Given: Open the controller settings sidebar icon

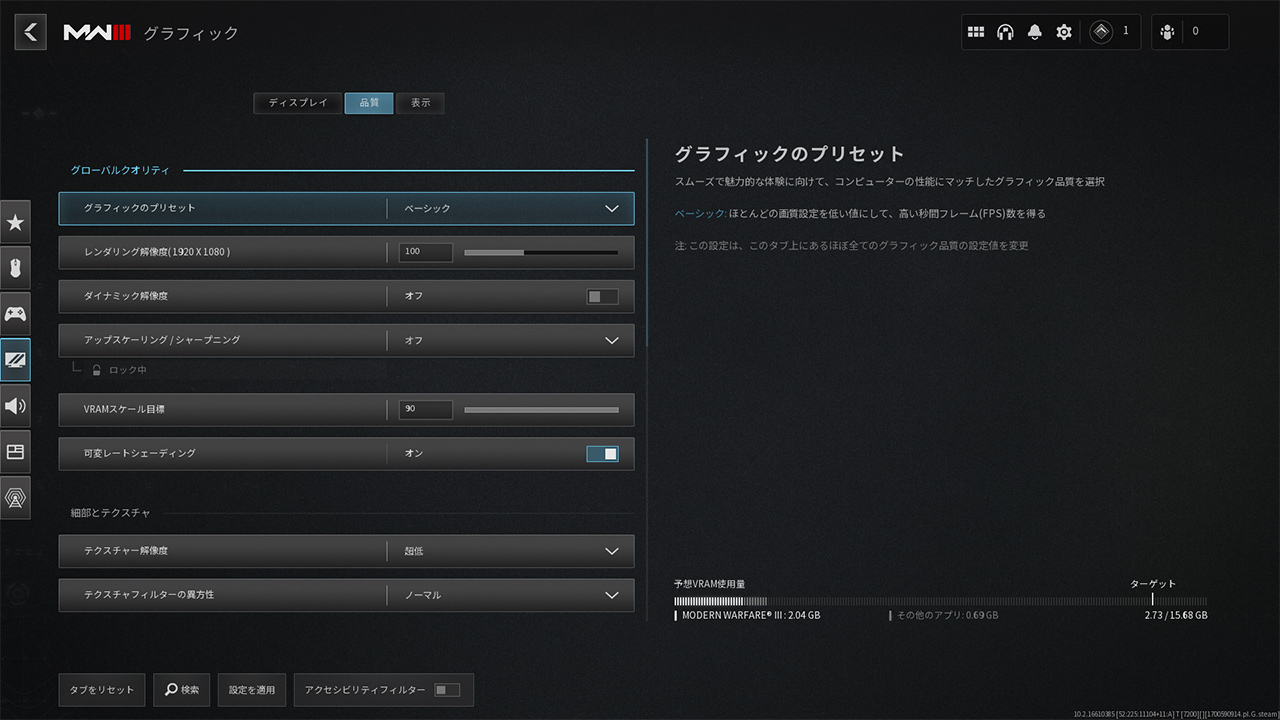Looking at the screenshot, I should 15,314.
